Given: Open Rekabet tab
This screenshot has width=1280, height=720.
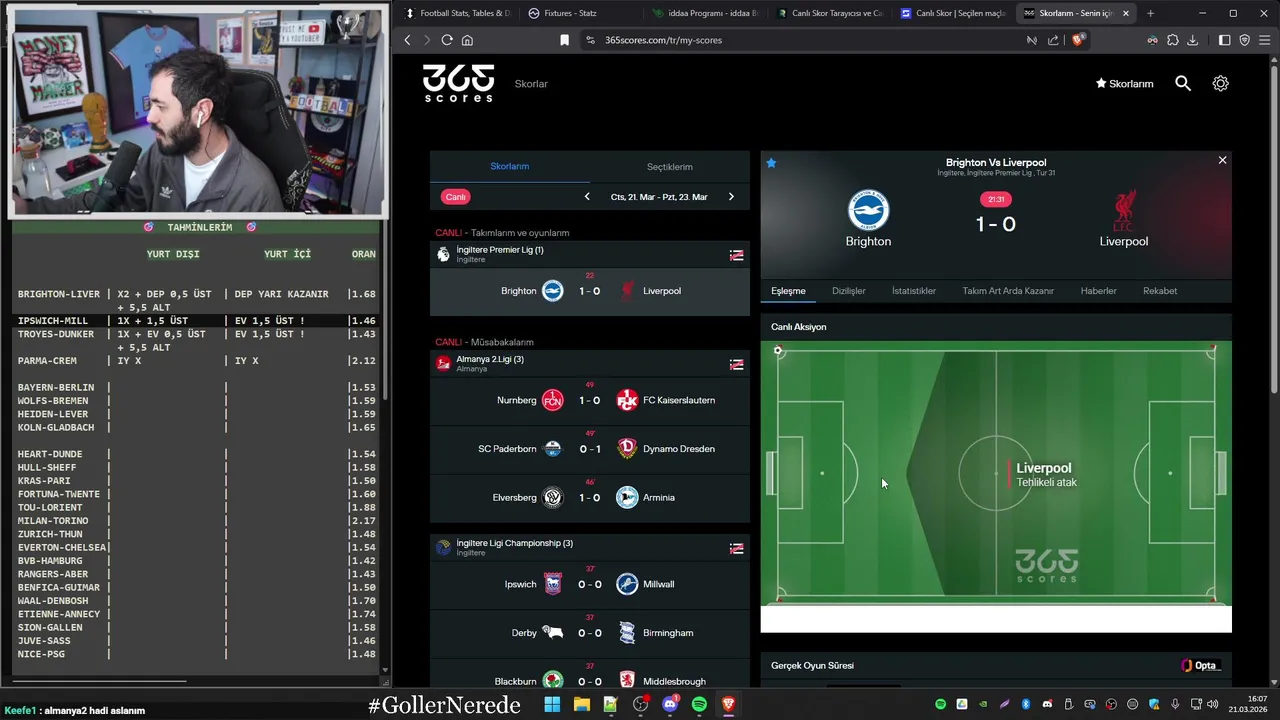Looking at the screenshot, I should (x=1160, y=291).
